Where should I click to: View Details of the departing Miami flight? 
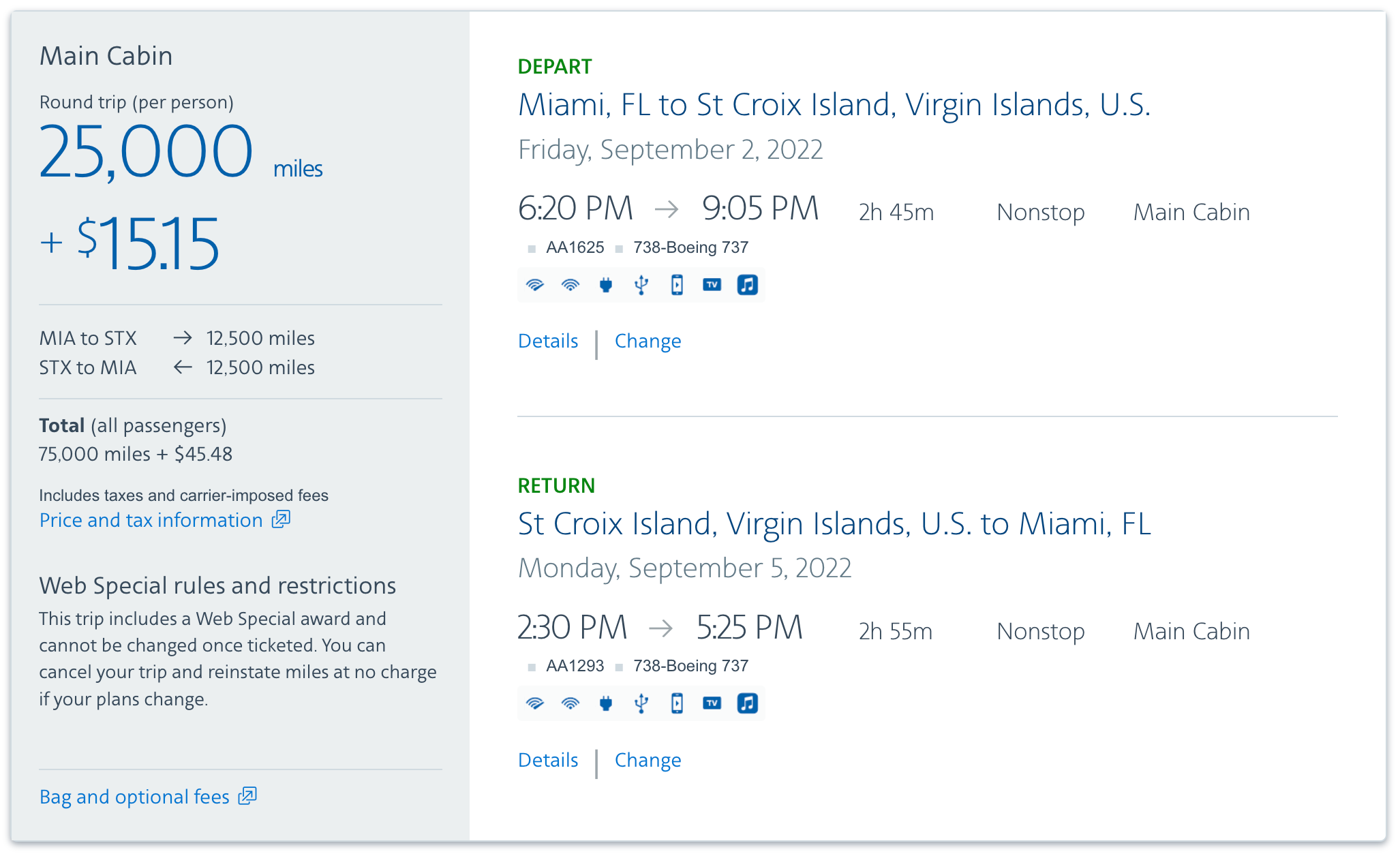click(548, 341)
